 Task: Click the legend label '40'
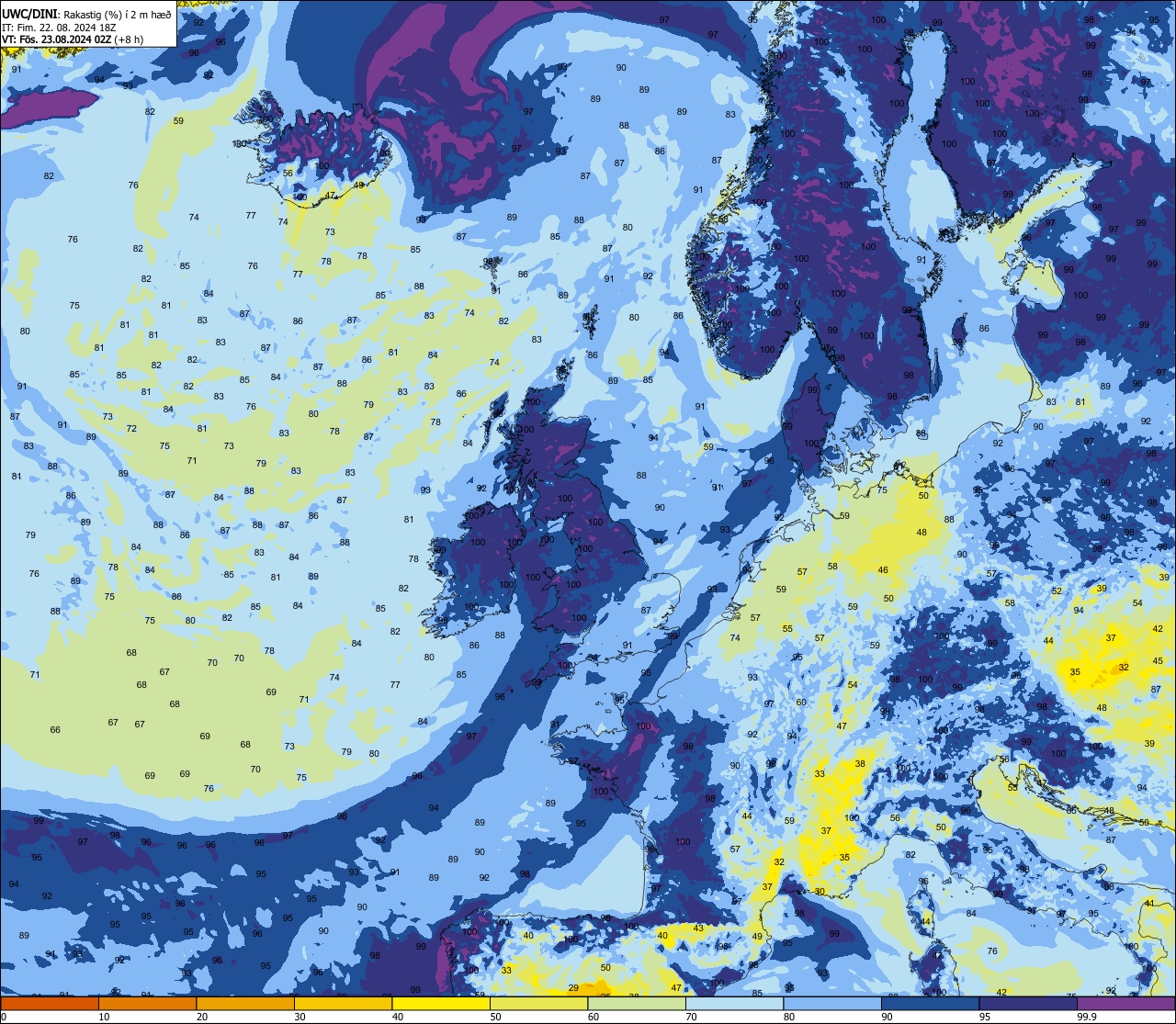click(x=398, y=1017)
